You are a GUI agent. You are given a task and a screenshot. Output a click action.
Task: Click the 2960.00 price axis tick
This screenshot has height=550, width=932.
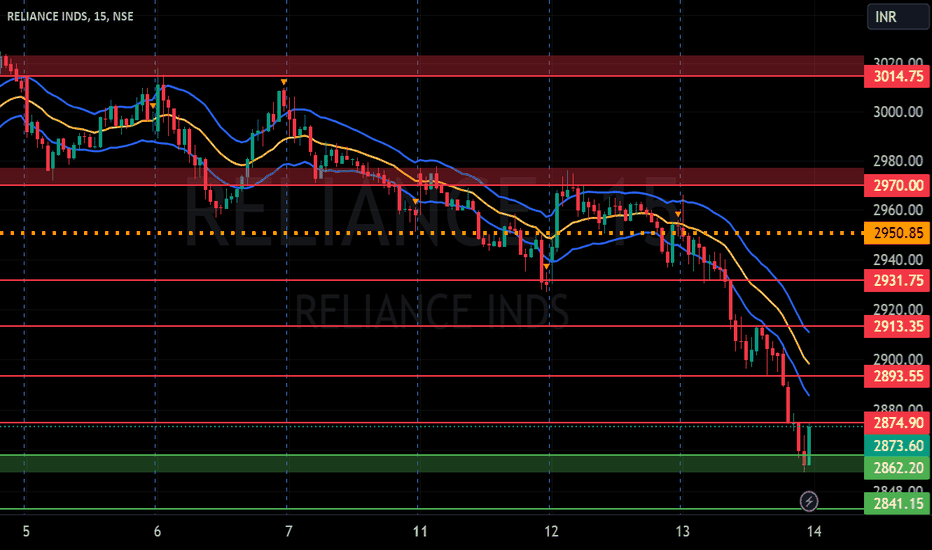tap(898, 210)
